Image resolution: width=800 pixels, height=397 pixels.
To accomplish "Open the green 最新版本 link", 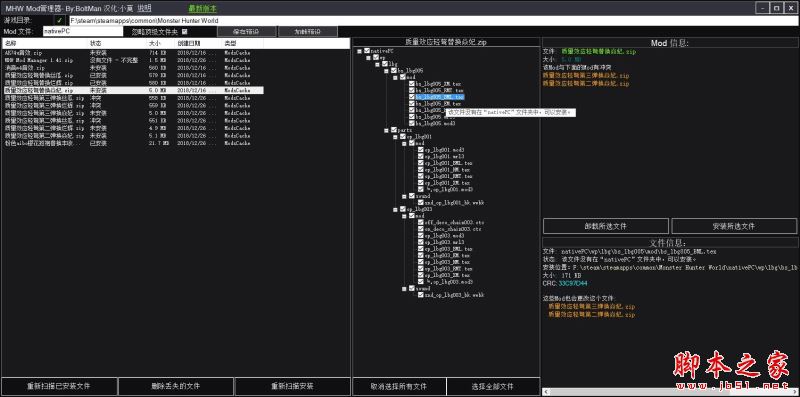I will pyautogui.click(x=203, y=9).
